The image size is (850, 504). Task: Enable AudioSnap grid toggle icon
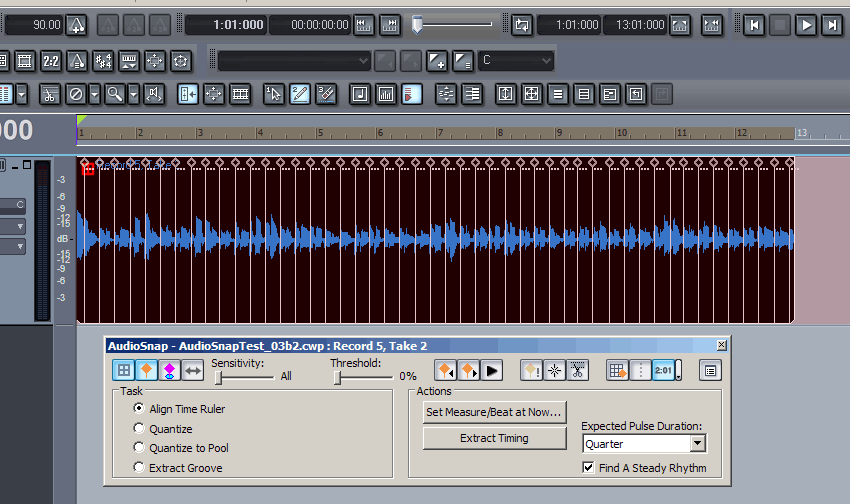click(x=122, y=371)
